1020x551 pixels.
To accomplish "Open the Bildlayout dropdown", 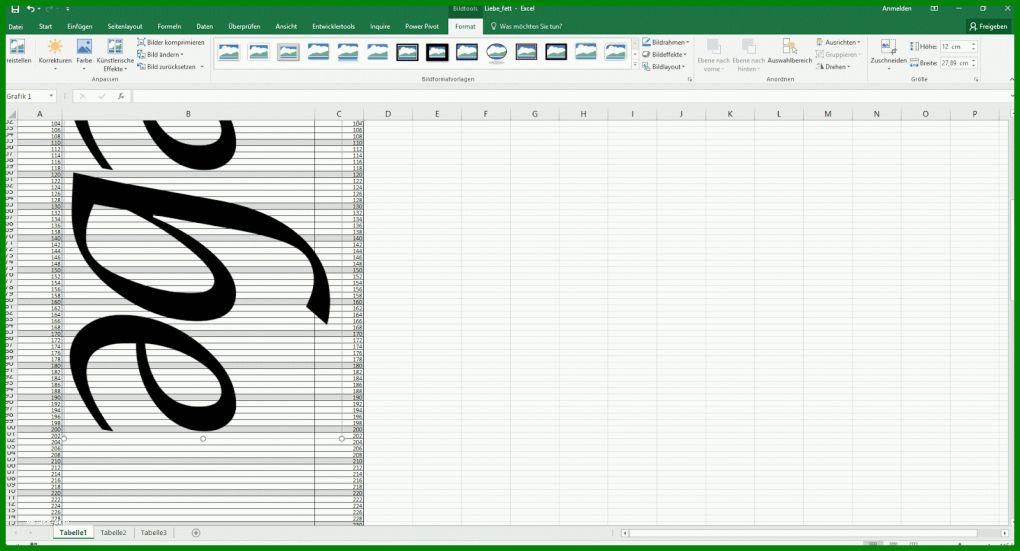I will click(x=664, y=67).
